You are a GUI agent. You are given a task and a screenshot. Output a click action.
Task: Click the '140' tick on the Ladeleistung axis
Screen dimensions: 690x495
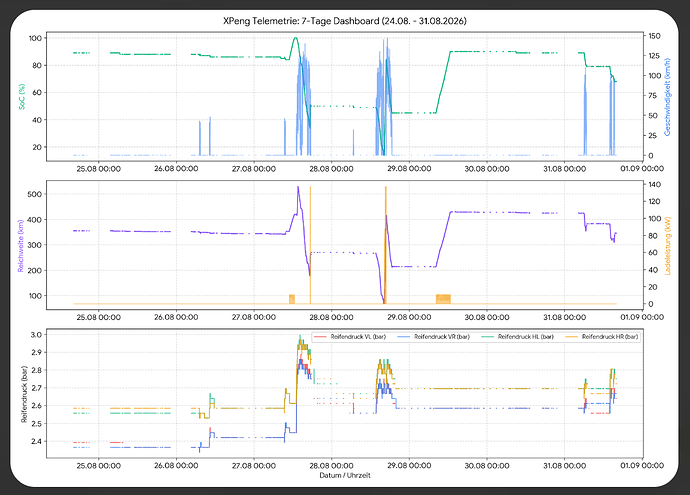click(x=654, y=184)
